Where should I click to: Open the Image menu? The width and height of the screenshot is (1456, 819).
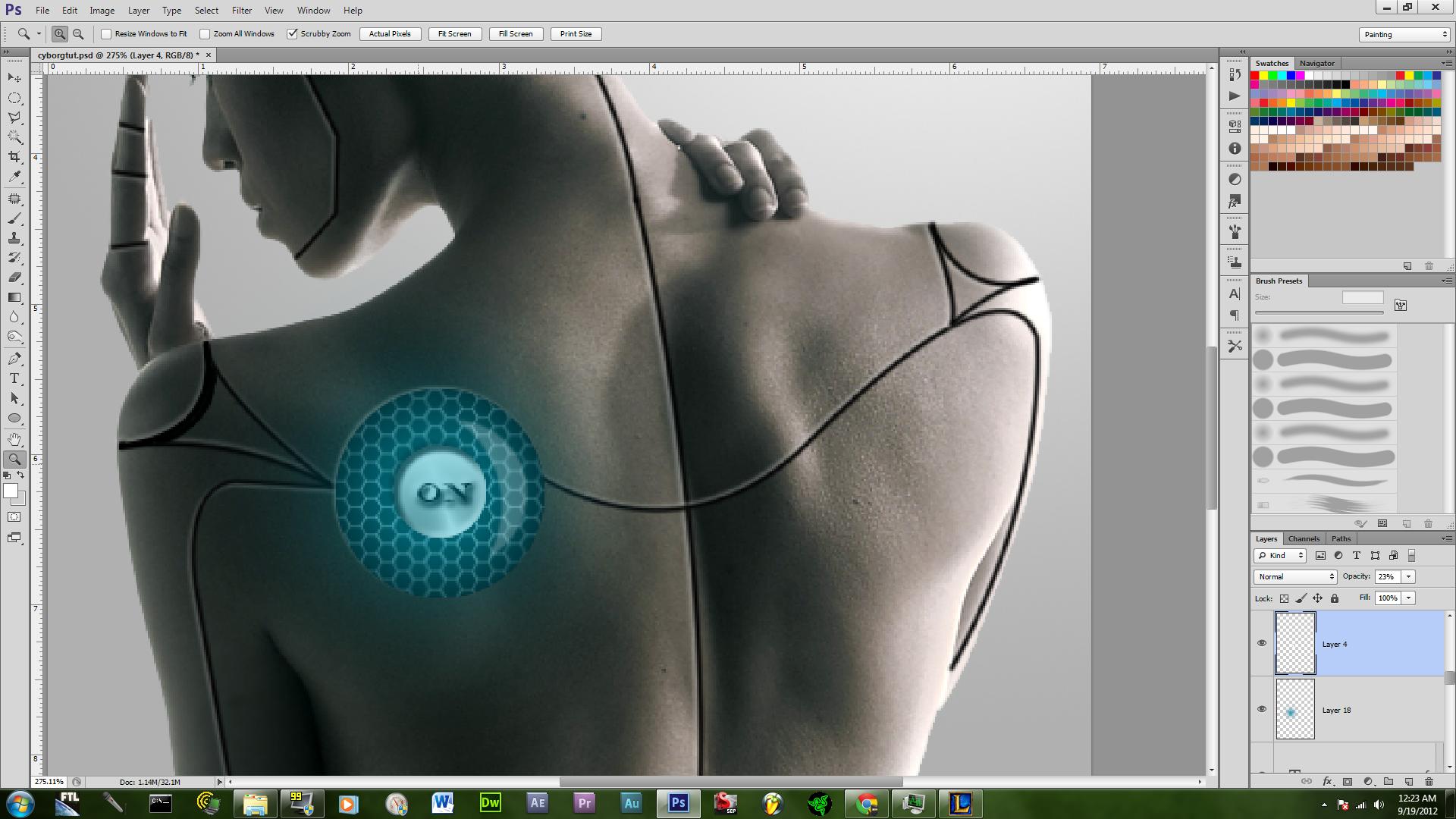point(102,11)
